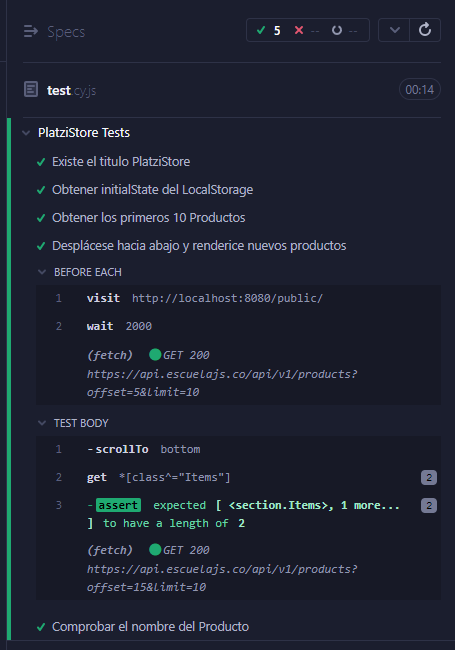
Task: Open the options chevron dropdown in header
Action: (394, 30)
